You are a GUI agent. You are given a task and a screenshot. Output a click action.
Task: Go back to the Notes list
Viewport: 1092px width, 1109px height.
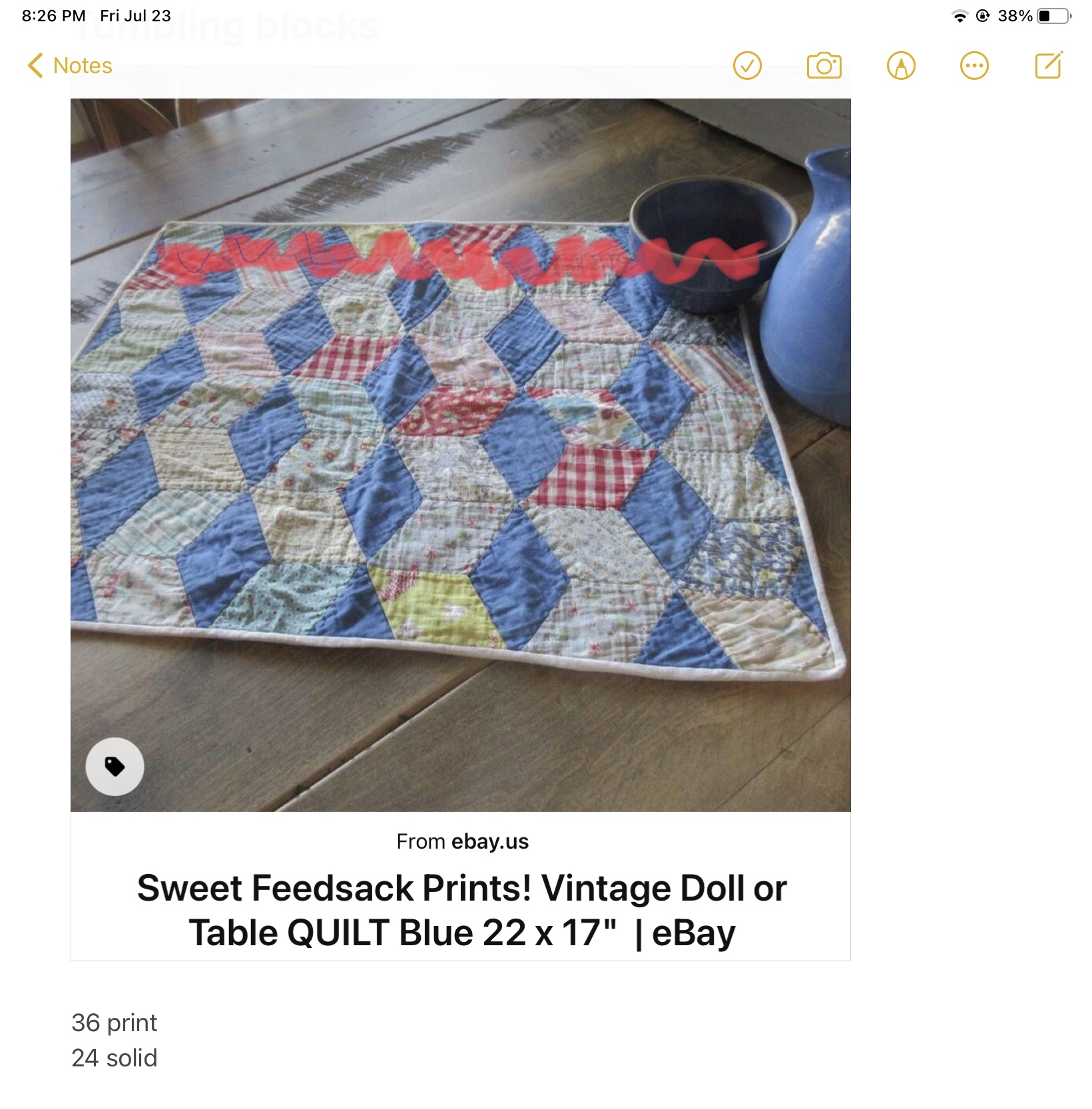pos(82,66)
